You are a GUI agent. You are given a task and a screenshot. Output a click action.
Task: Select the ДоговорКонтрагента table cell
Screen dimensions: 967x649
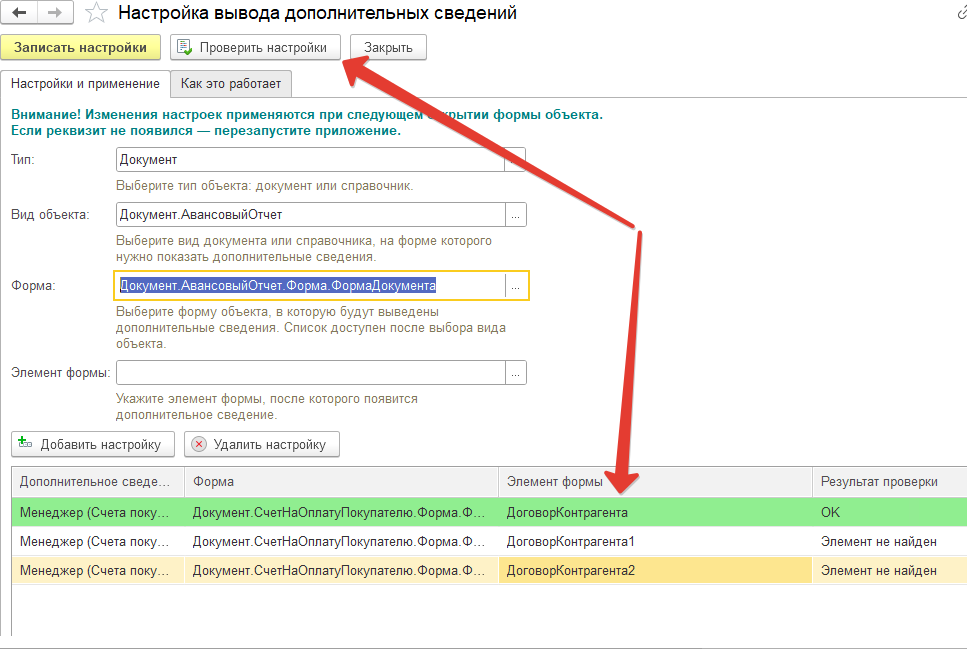[x=655, y=512]
